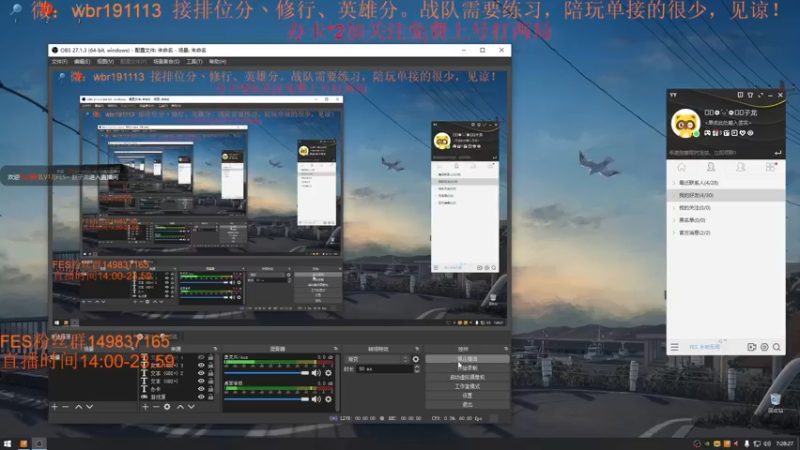
Task: Open the 桌面音频 audio settings gear
Action: 328,399
